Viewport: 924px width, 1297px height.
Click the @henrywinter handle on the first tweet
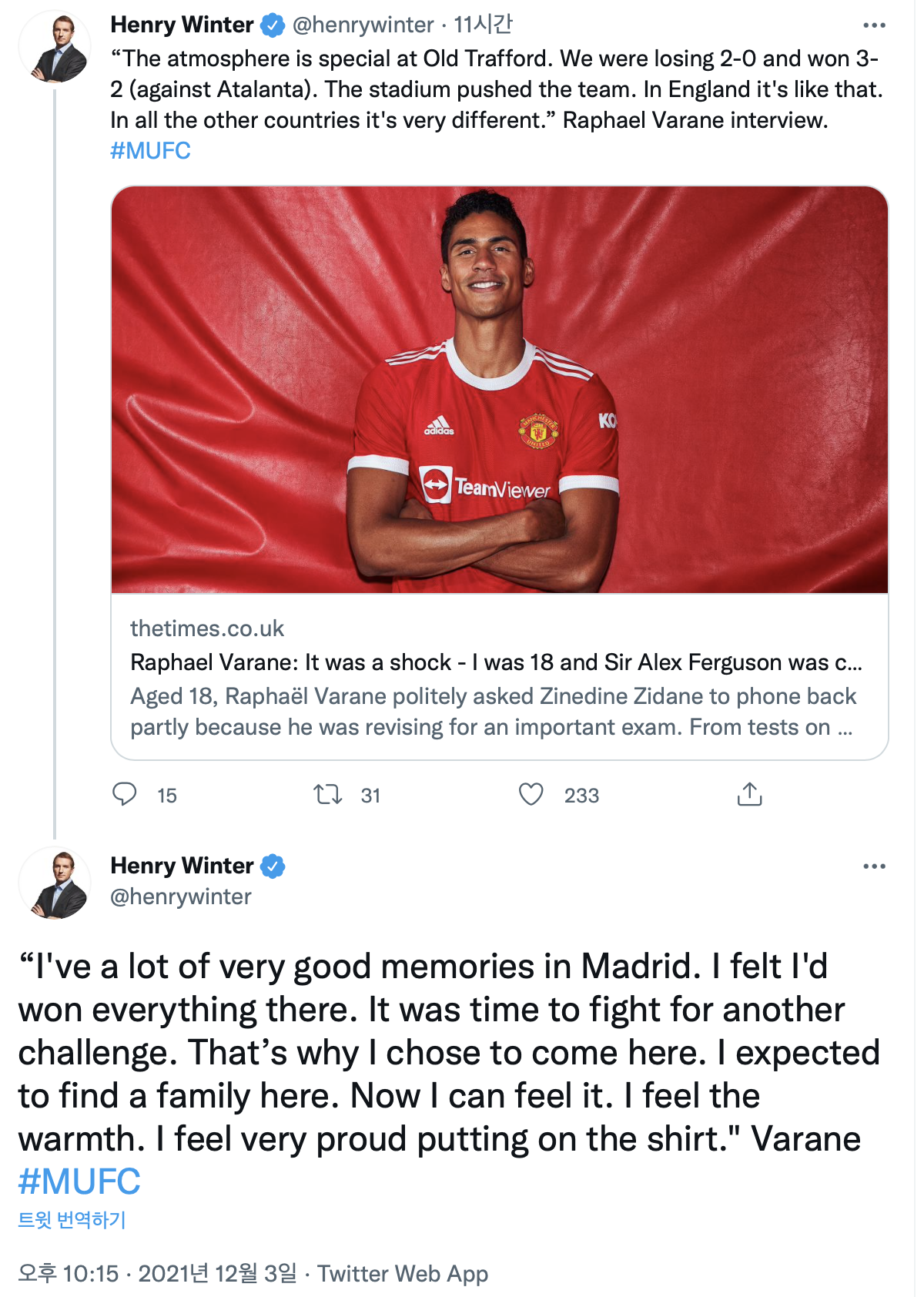363,25
